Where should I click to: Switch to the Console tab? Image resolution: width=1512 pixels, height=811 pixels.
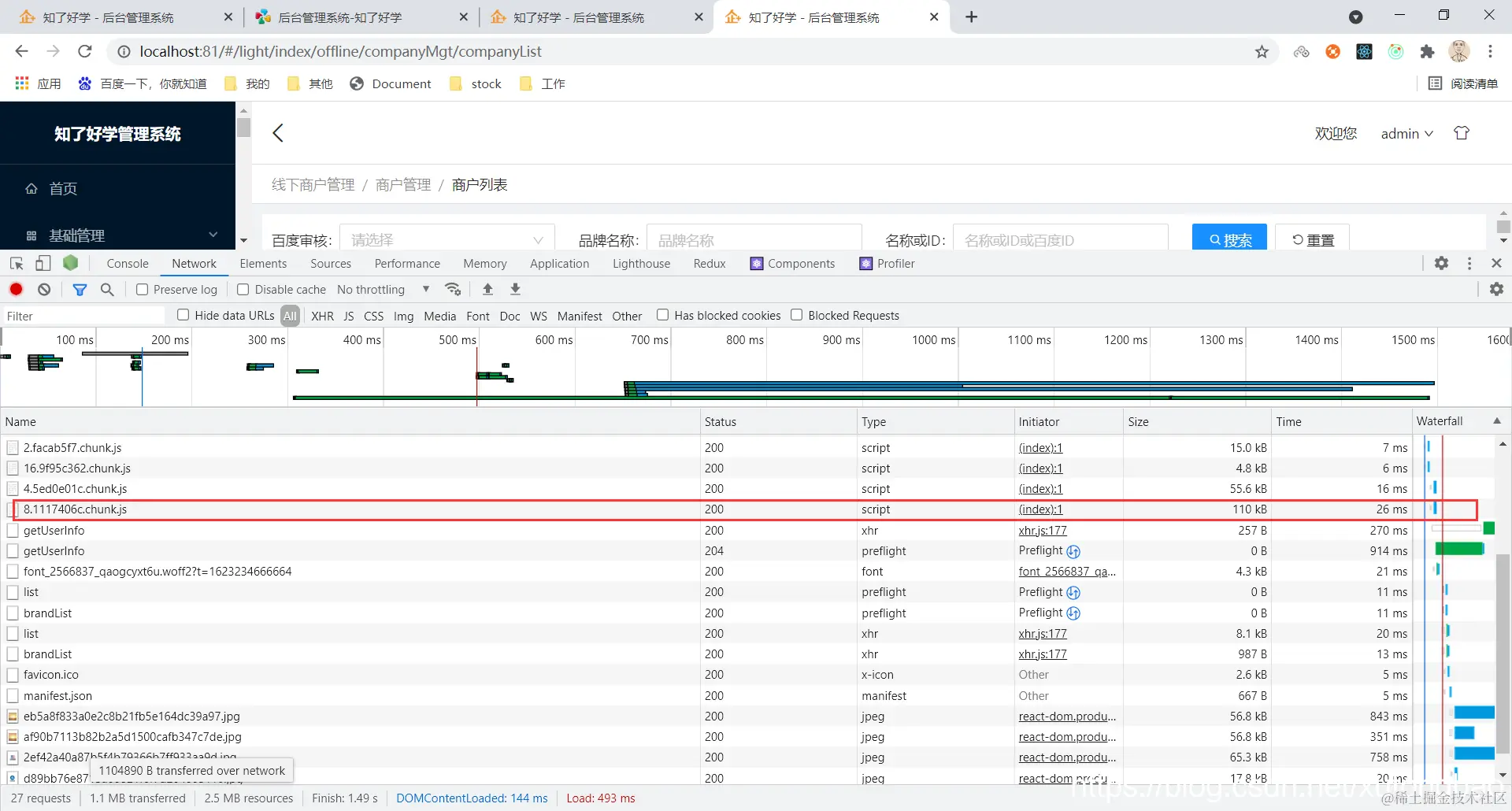(128, 263)
